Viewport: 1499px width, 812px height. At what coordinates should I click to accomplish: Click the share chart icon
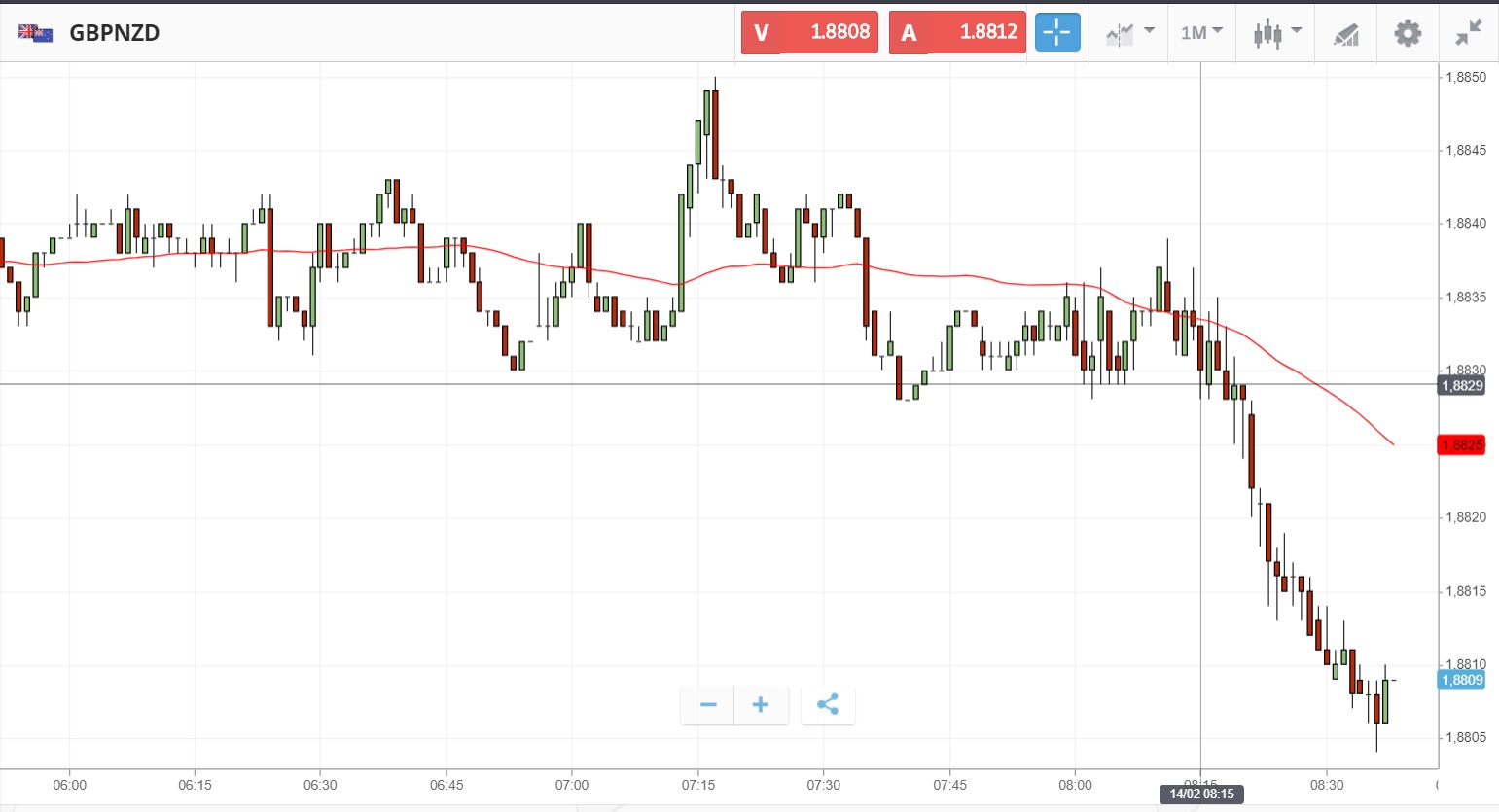[x=828, y=705]
